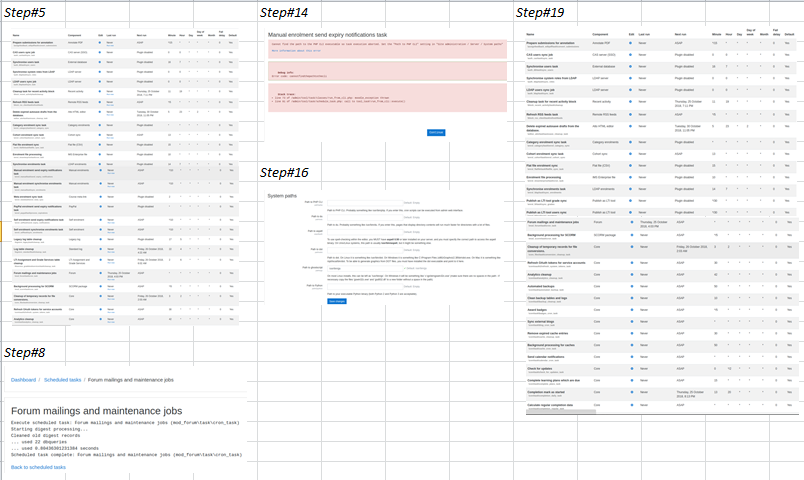Viewport: 804px width, 480px height.
Task: Run now Manual enrolment send expiry notifications task
Action: point(111,173)
